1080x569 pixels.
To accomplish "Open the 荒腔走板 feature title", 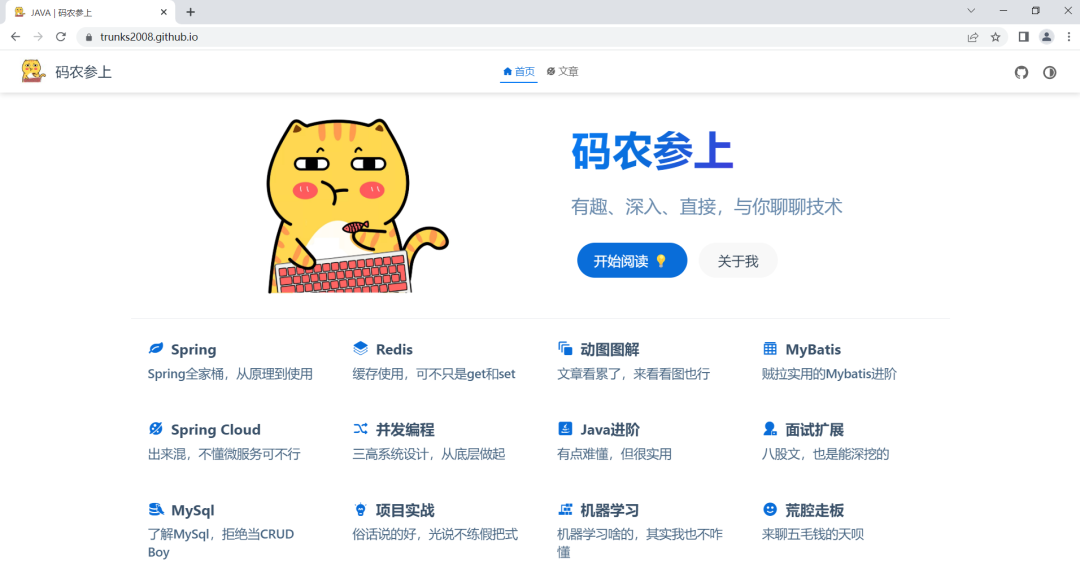I will (814, 510).
